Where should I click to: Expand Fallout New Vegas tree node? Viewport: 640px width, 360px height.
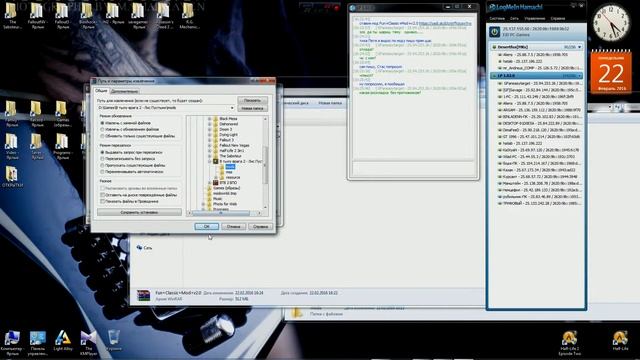[x=209, y=145]
